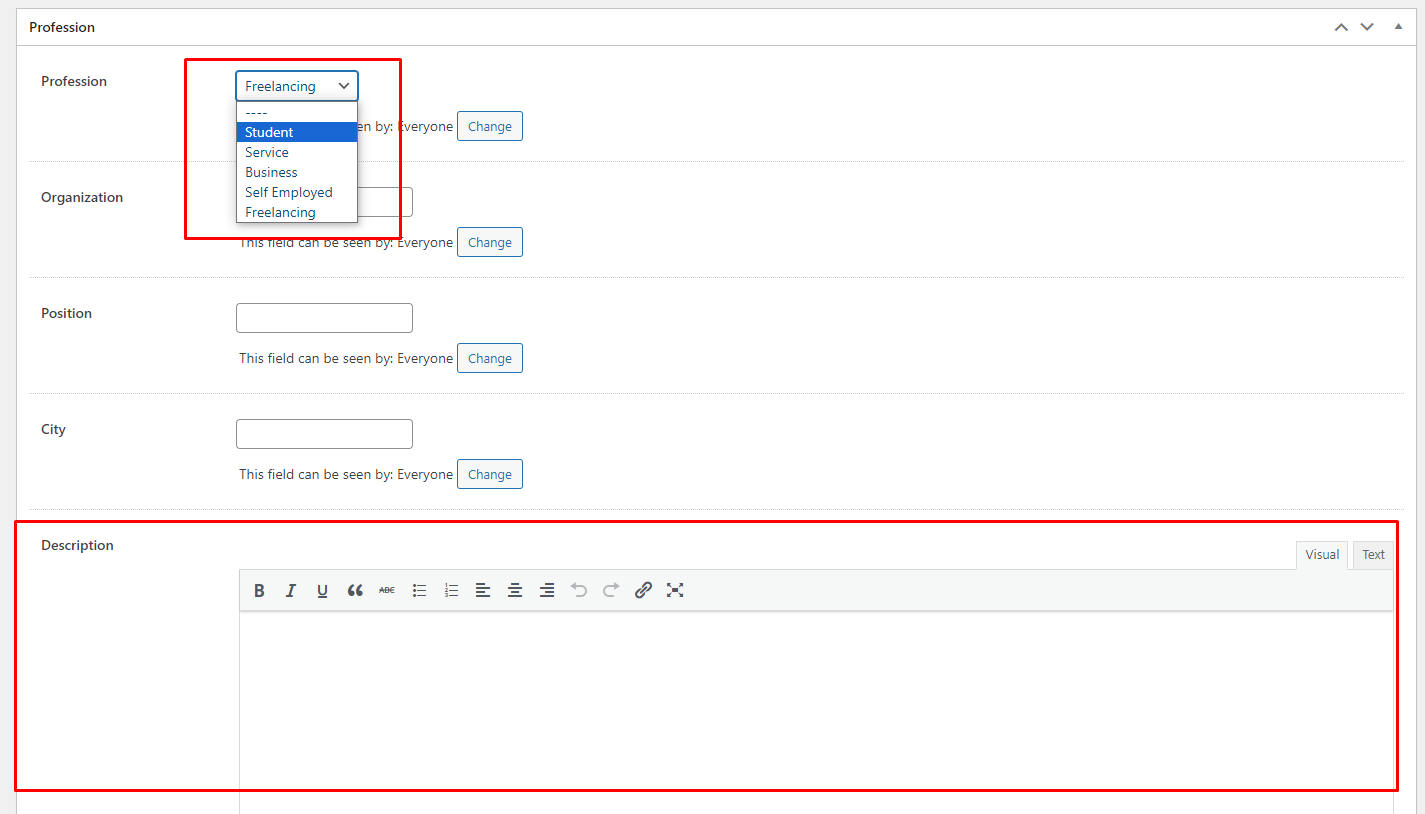Choose Service from the Profession list
Screen dimensions: 1425x814
(297, 152)
